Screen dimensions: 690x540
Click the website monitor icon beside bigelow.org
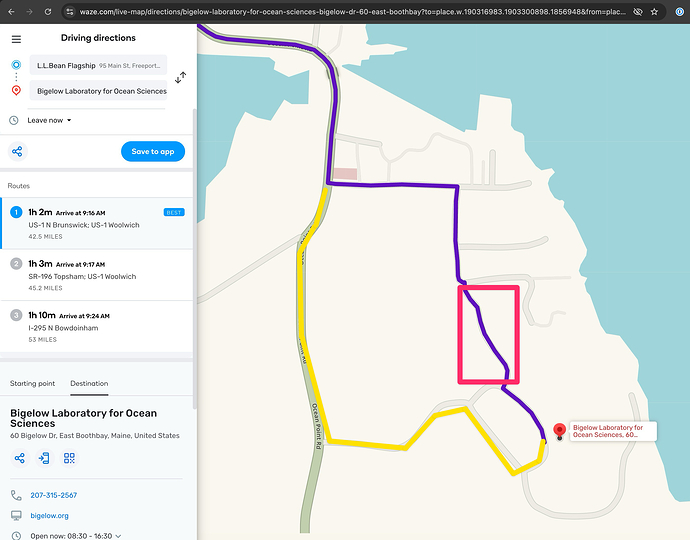point(16,515)
